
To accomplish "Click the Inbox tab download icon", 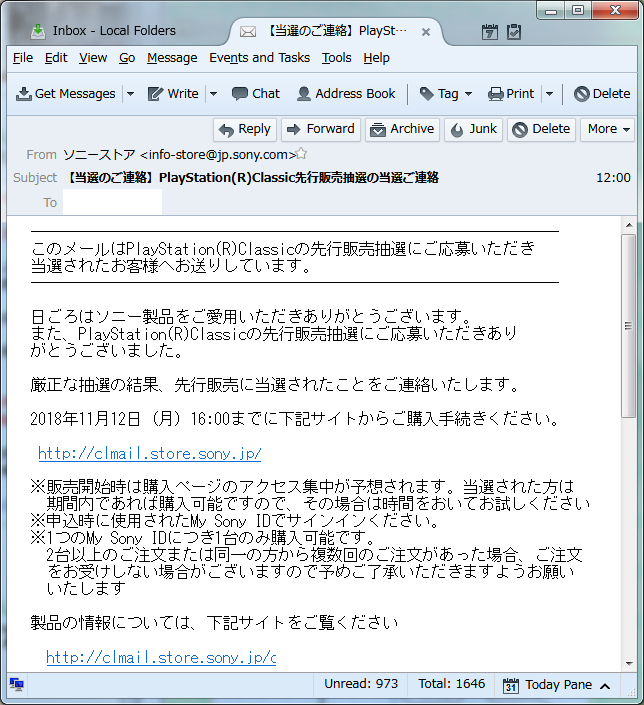I will pos(38,31).
